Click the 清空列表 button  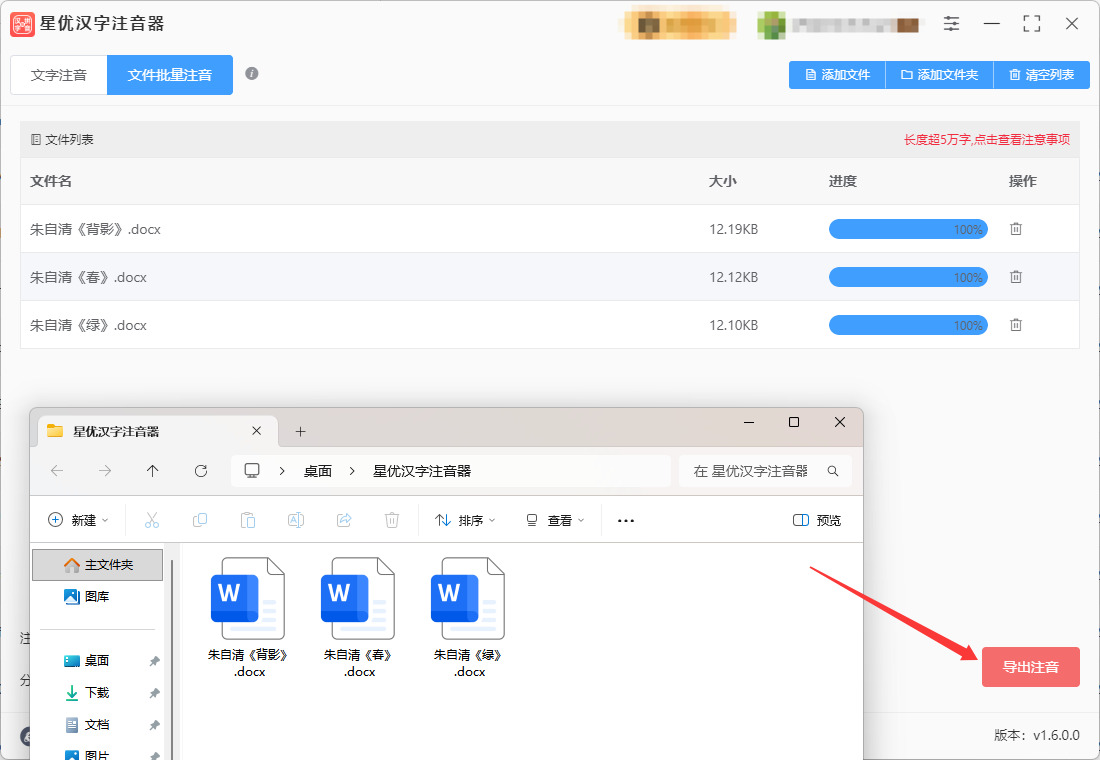point(1042,75)
